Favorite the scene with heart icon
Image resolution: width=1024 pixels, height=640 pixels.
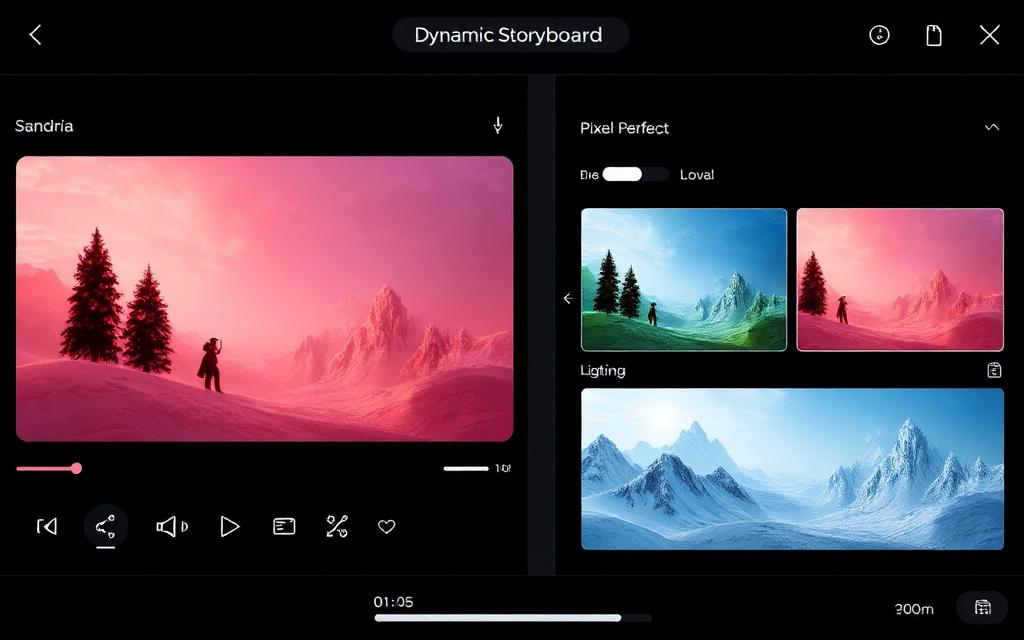click(387, 526)
